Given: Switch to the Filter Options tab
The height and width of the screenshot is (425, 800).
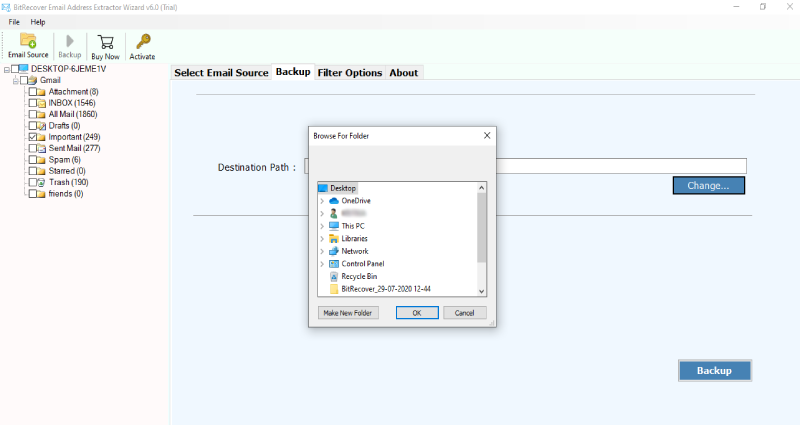Looking at the screenshot, I should (350, 72).
